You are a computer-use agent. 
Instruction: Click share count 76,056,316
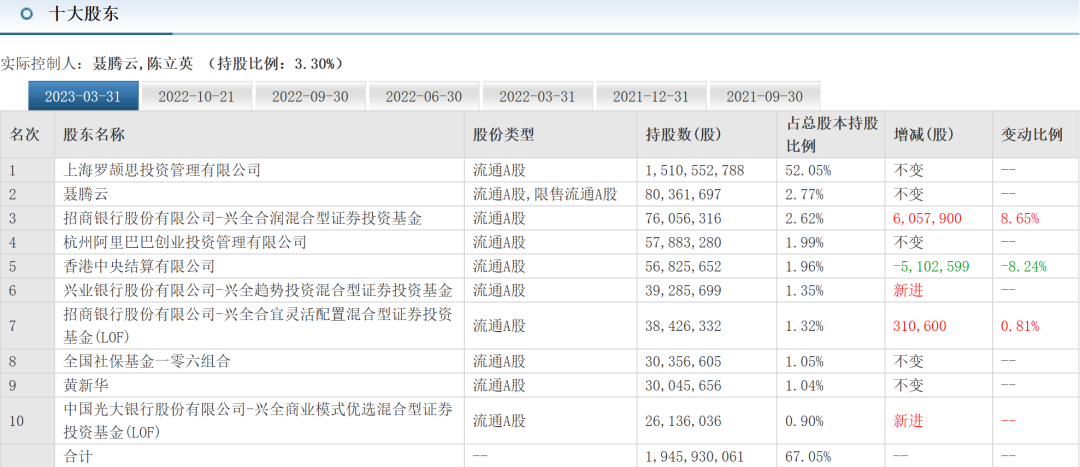coord(684,218)
